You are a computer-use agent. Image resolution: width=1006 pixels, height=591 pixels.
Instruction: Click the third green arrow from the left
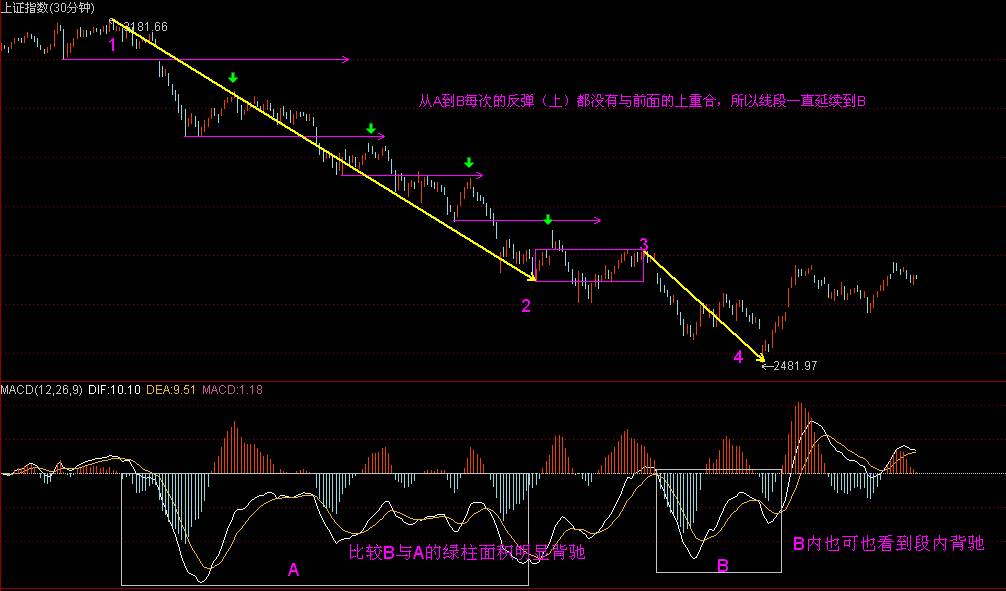tap(468, 162)
